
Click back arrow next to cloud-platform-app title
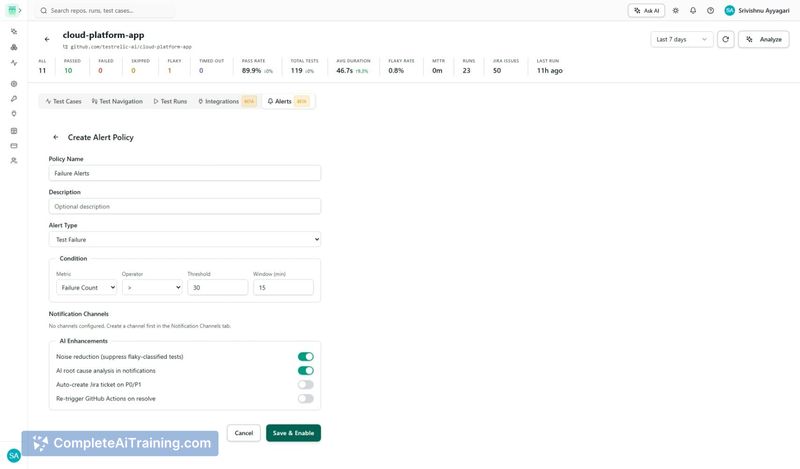tap(47, 39)
